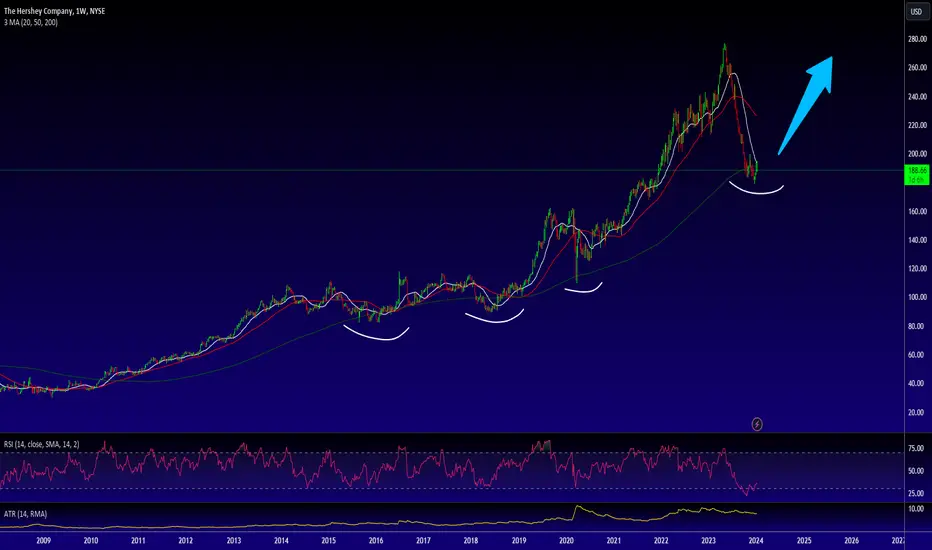Click the 240.00 price axis label
932x550 pixels.
click(x=917, y=96)
